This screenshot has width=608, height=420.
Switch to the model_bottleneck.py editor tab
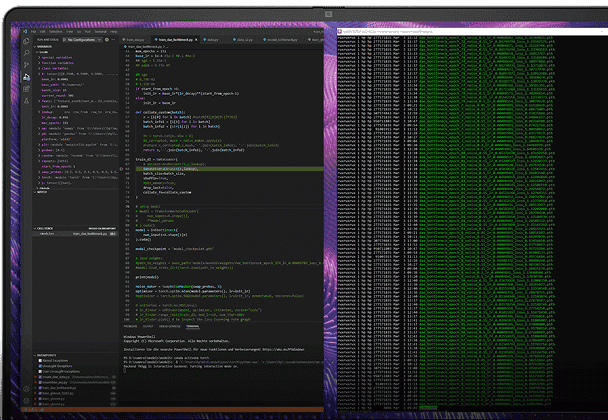click(x=281, y=40)
